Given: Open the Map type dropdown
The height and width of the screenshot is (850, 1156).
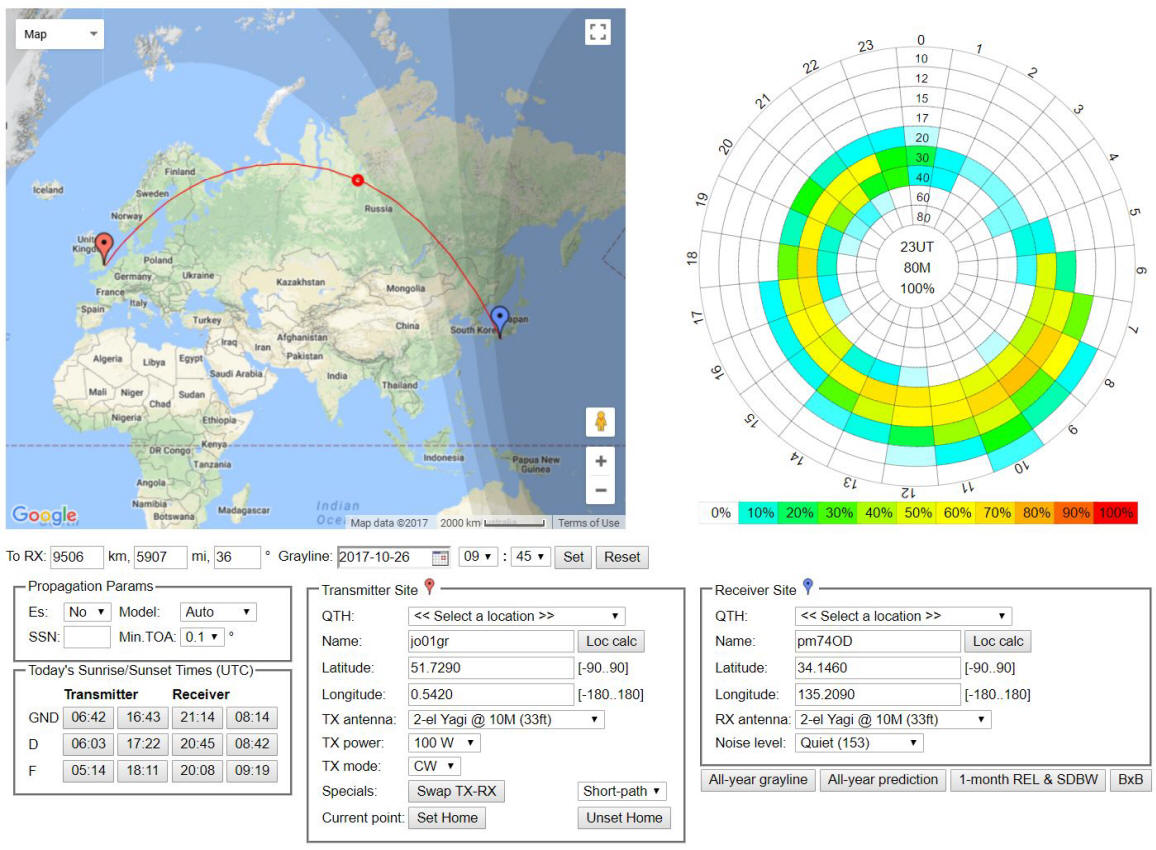Looking at the screenshot, I should (60, 34).
